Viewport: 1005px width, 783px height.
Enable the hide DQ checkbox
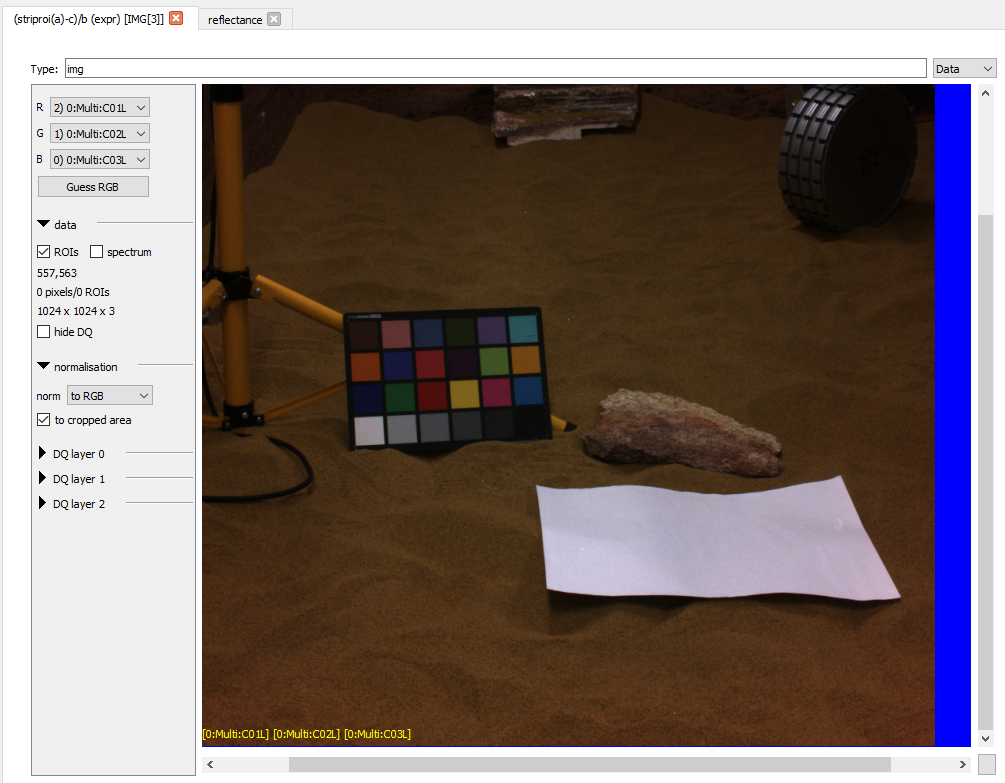click(44, 332)
